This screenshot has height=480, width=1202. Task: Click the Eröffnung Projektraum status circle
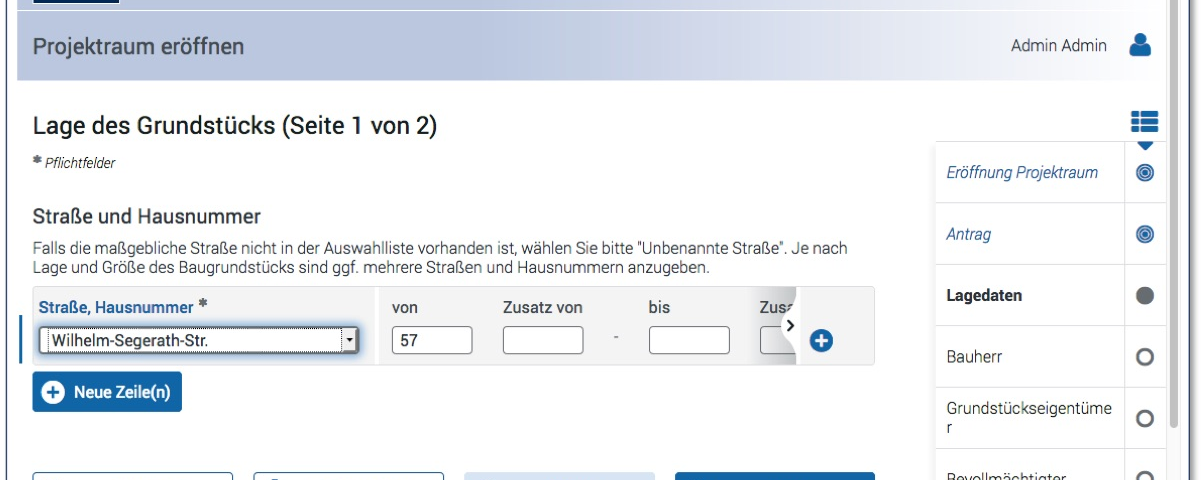(1145, 173)
